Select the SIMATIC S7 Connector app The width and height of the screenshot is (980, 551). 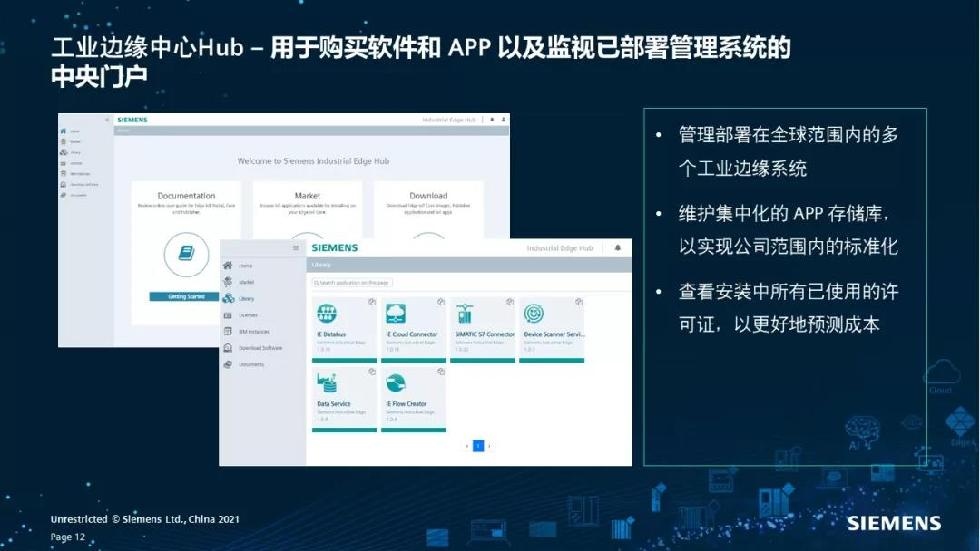pos(465,314)
